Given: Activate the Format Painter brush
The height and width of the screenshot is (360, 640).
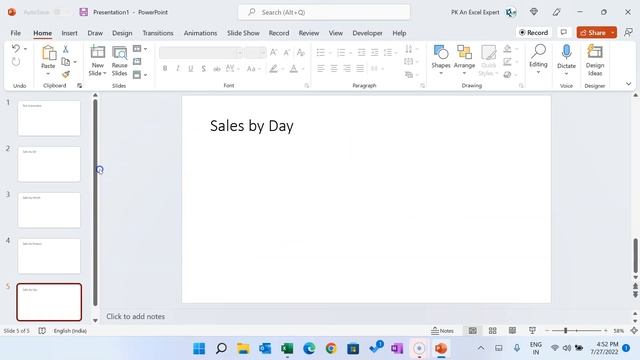Looking at the screenshot, I should click(x=65, y=74).
